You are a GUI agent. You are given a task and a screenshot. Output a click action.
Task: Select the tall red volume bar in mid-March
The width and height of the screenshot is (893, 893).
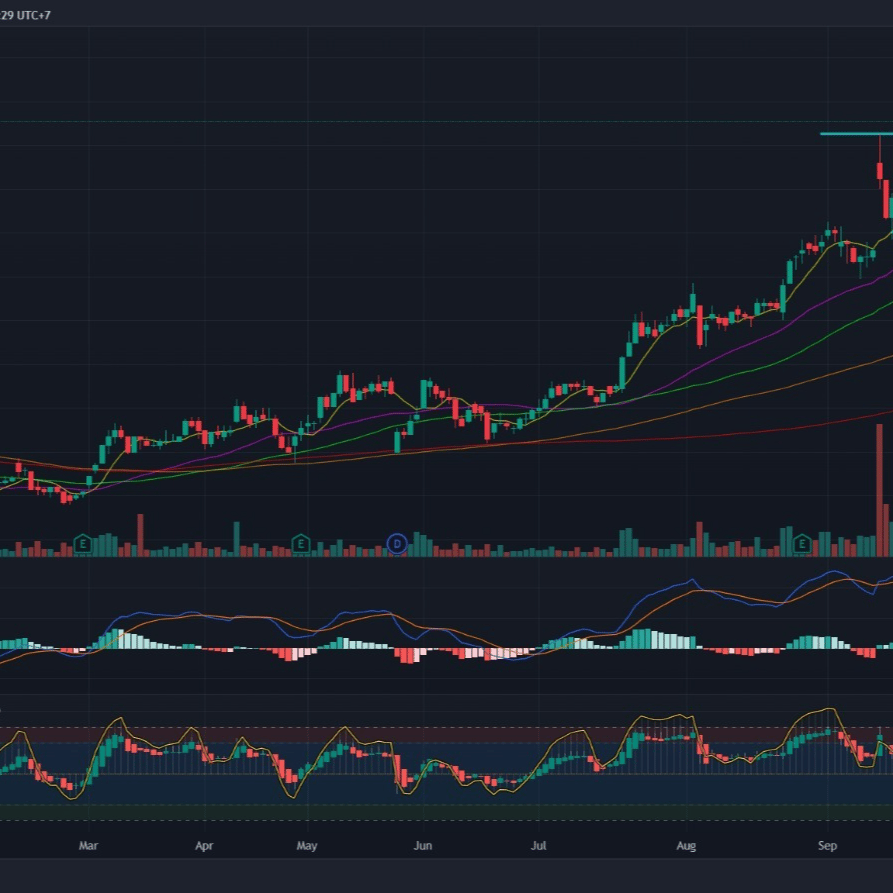click(x=140, y=535)
